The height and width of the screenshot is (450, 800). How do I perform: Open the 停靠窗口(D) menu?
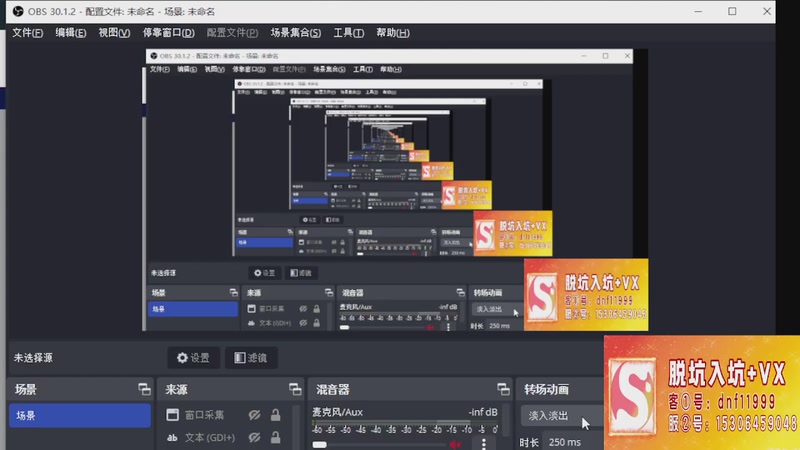[168, 33]
